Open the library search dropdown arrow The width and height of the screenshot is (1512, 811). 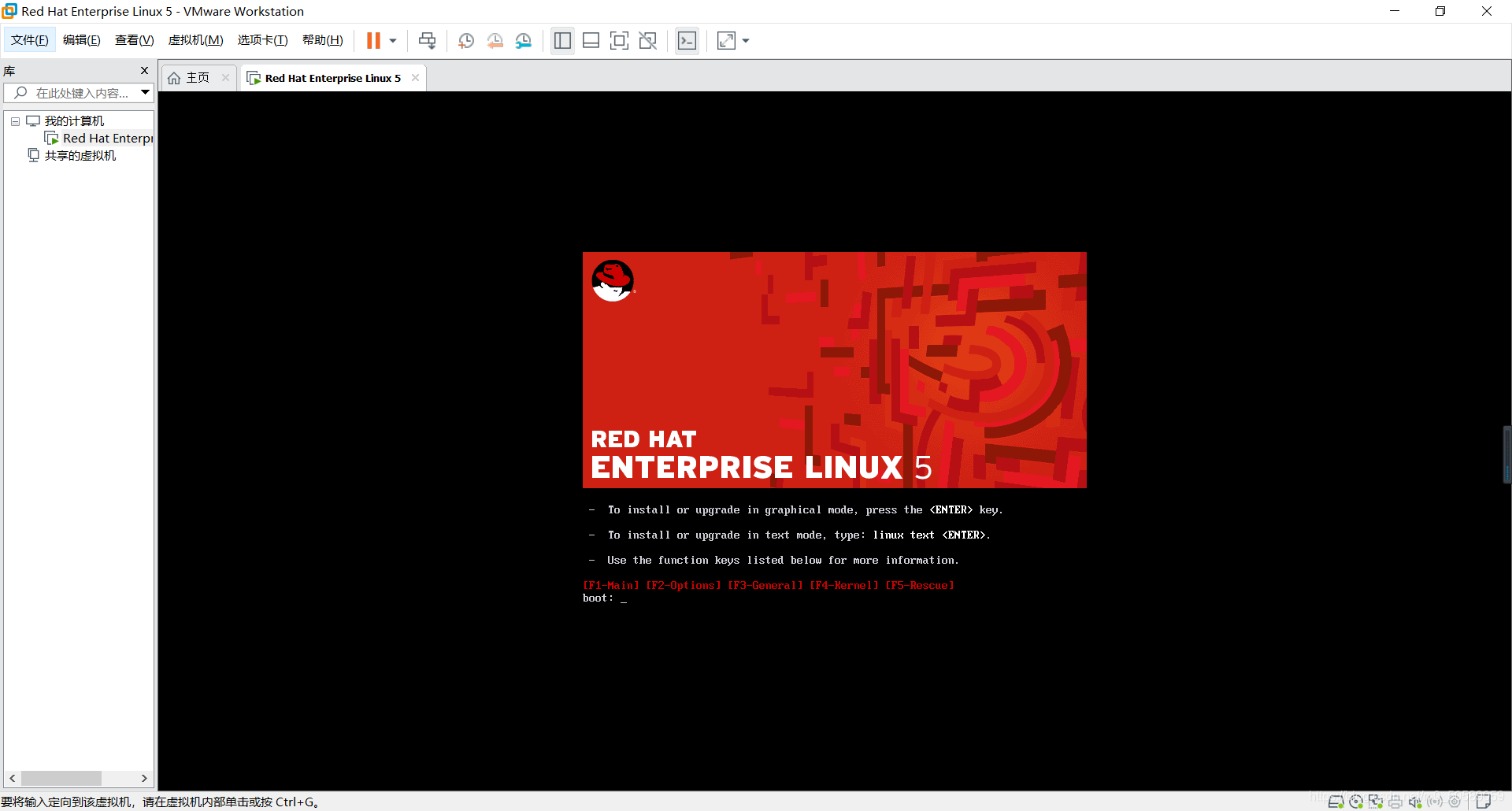146,93
